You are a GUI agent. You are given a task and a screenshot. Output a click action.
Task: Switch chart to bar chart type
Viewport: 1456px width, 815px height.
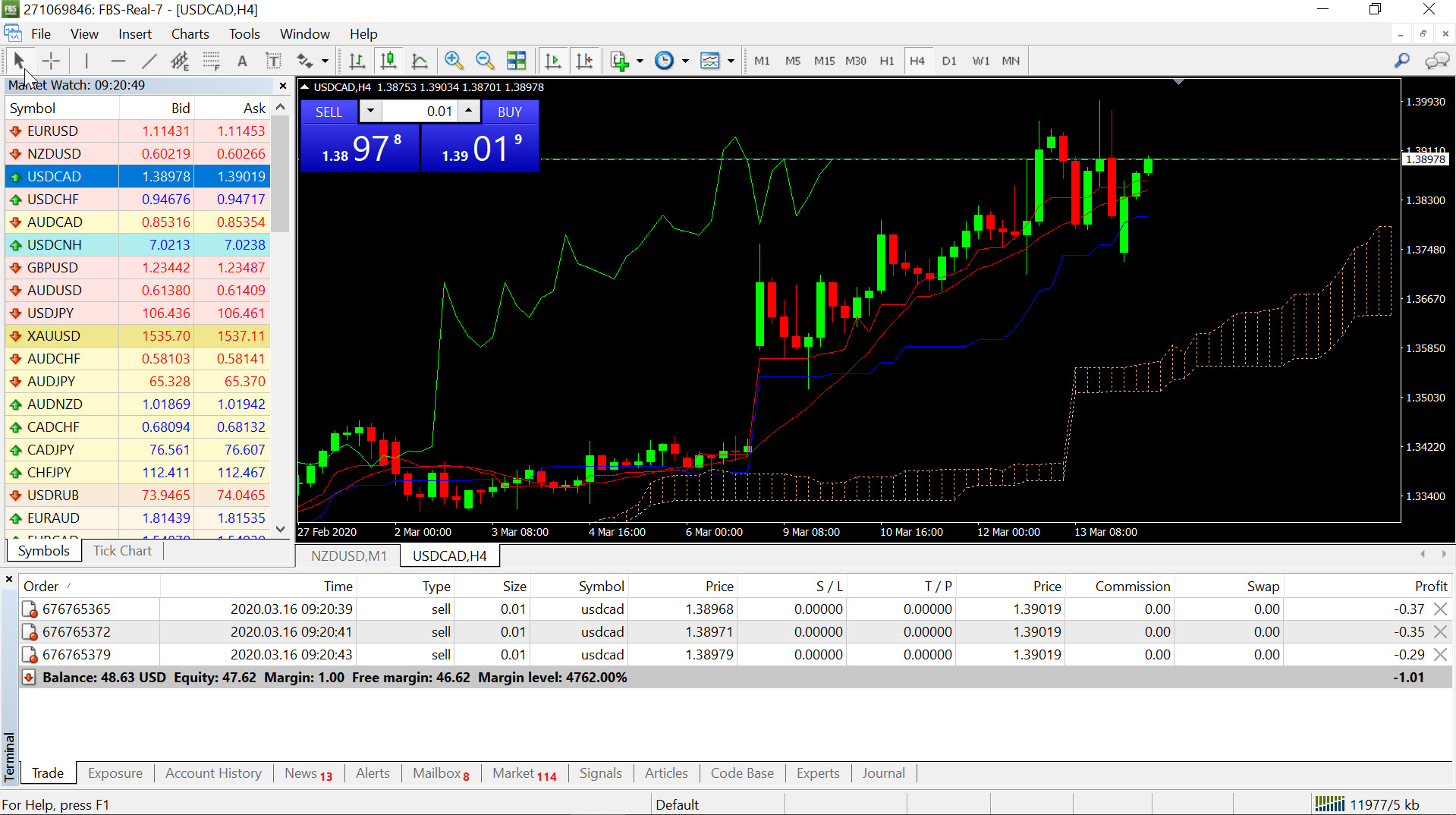tap(357, 61)
